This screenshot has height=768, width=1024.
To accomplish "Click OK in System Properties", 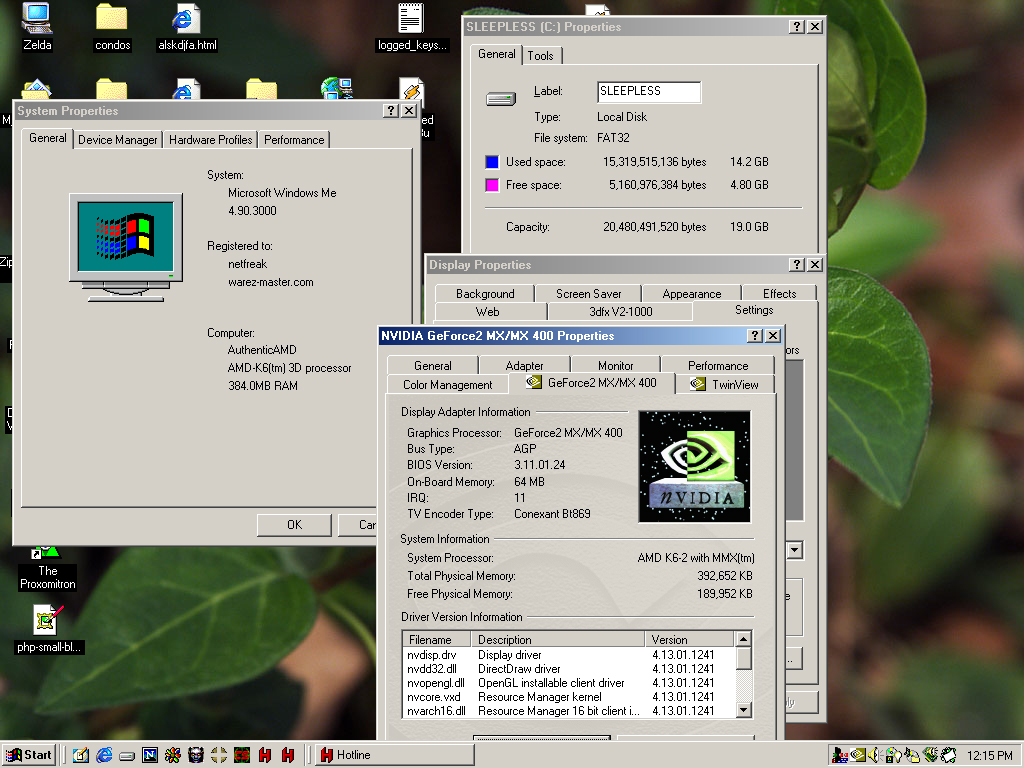I will [294, 525].
